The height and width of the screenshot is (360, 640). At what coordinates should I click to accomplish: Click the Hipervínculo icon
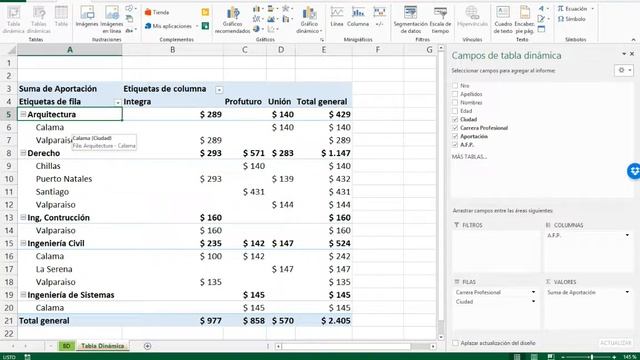pos(472,17)
